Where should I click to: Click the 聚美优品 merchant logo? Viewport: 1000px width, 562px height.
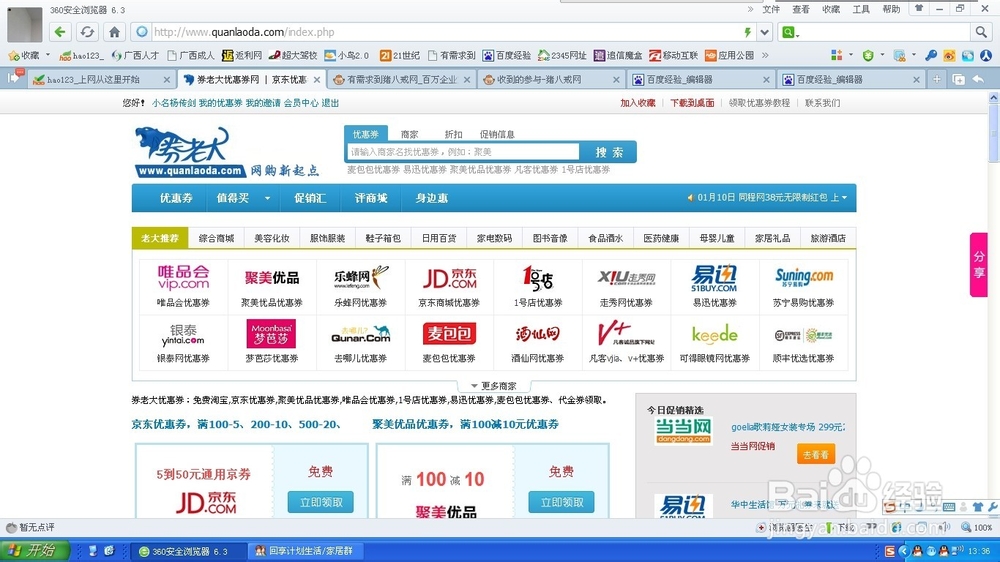272,277
